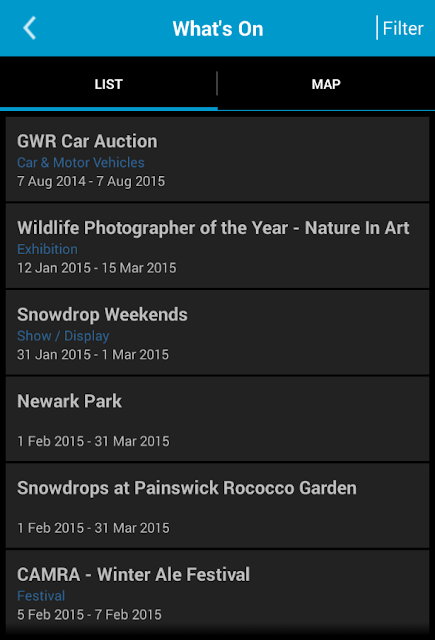Select the 31 Jan 2015 - 1 Mar 2015 dates

pyautogui.click(x=93, y=354)
